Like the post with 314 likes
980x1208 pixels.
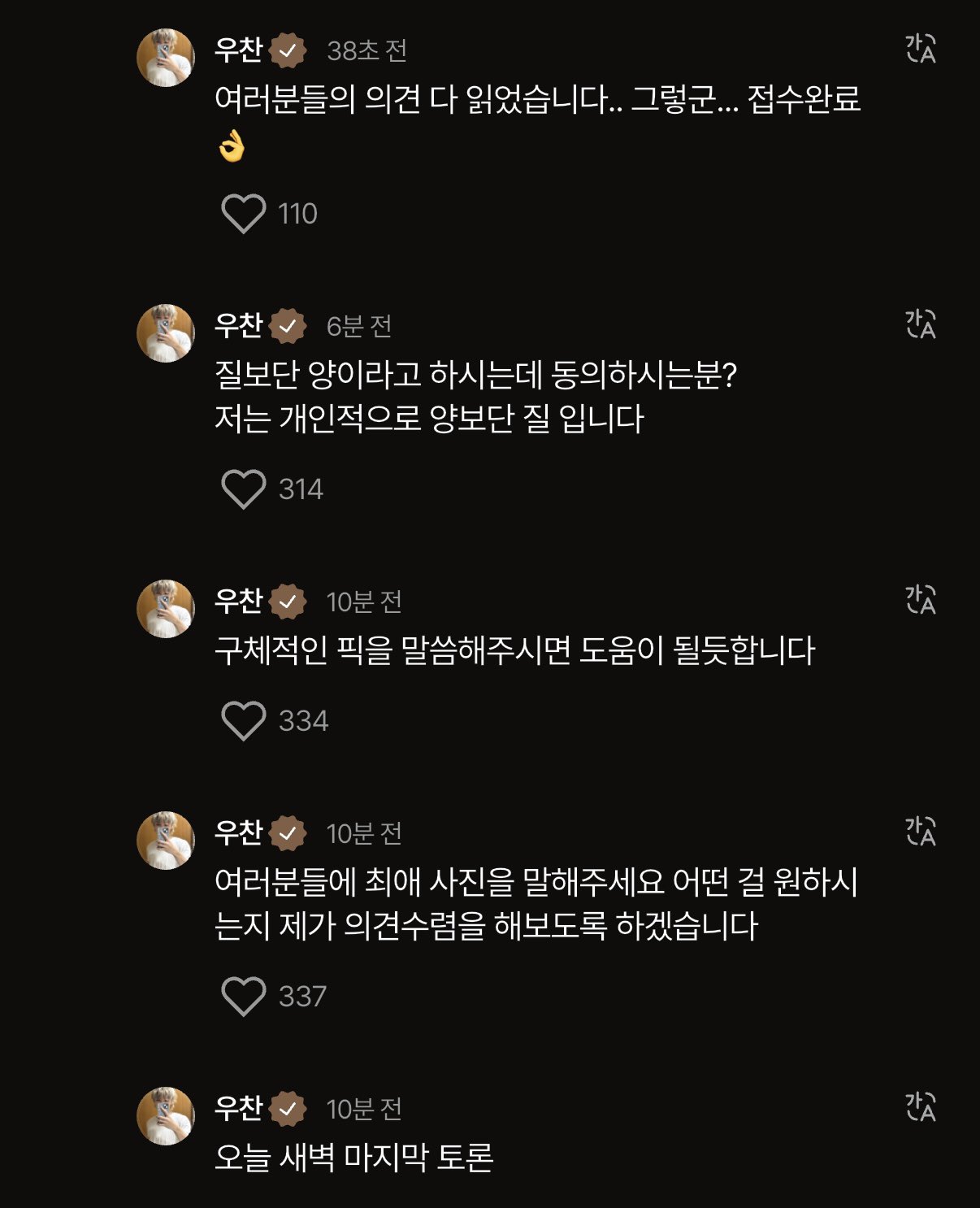[x=243, y=489]
